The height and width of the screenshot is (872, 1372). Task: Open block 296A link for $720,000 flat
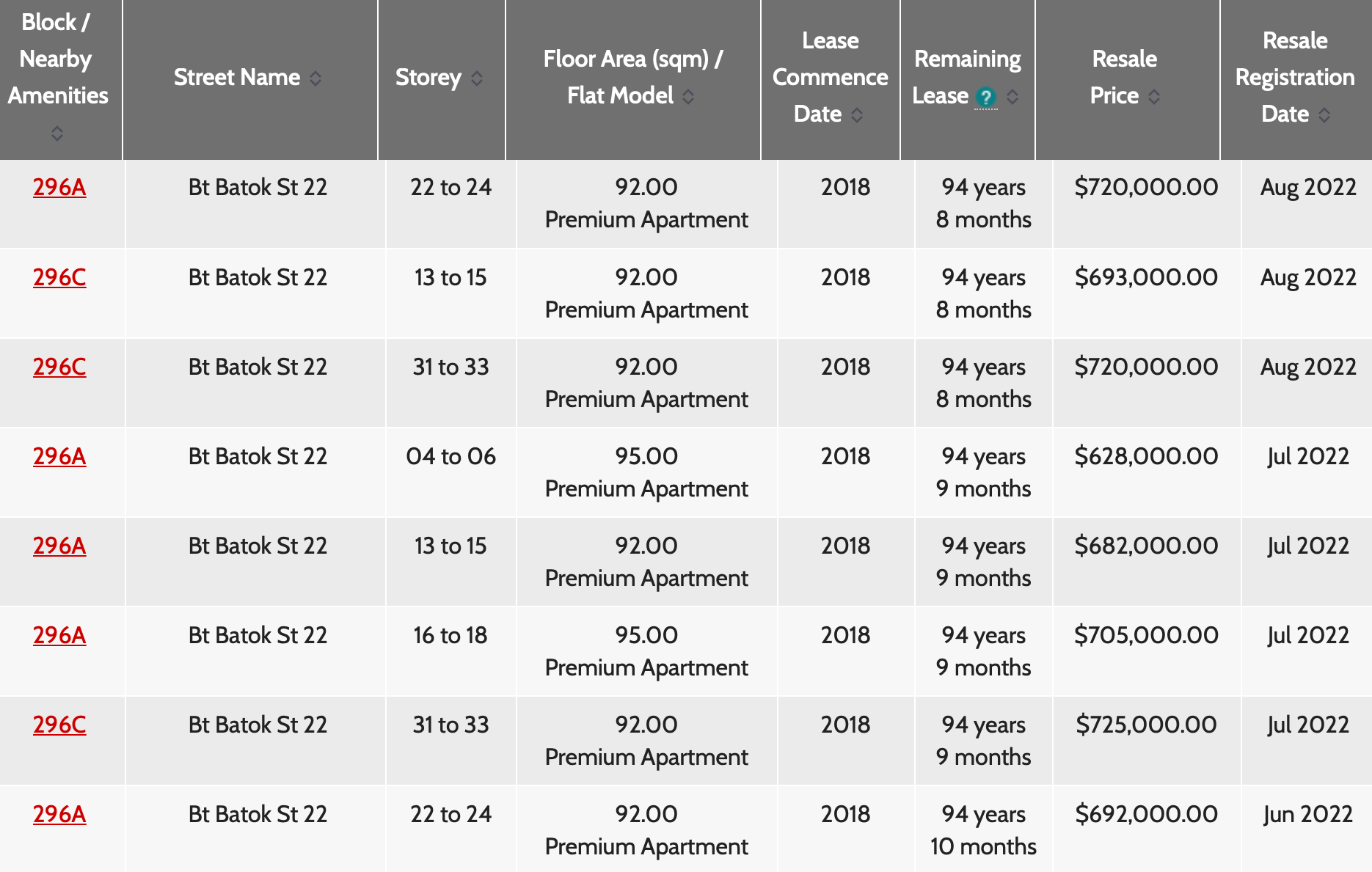pos(59,188)
